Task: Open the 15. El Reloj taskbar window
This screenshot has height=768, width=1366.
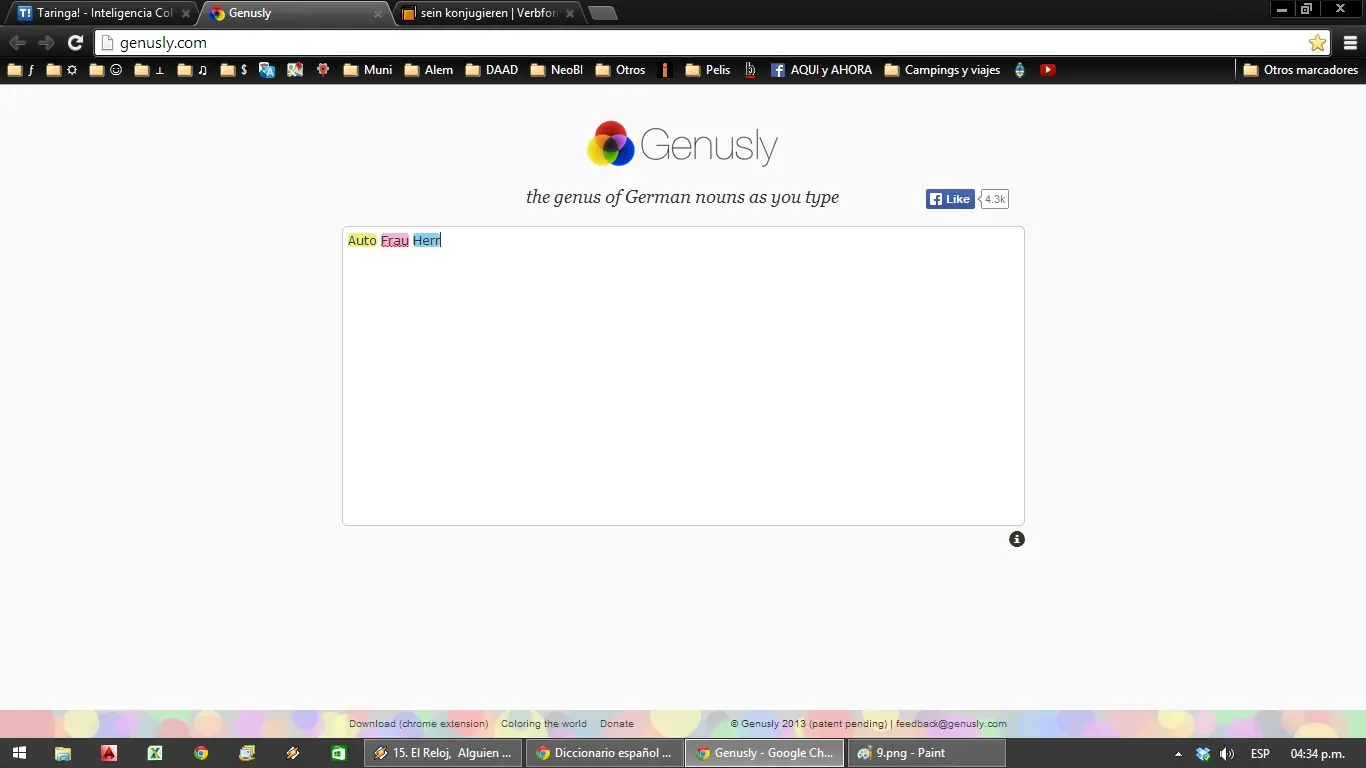Action: (x=443, y=753)
